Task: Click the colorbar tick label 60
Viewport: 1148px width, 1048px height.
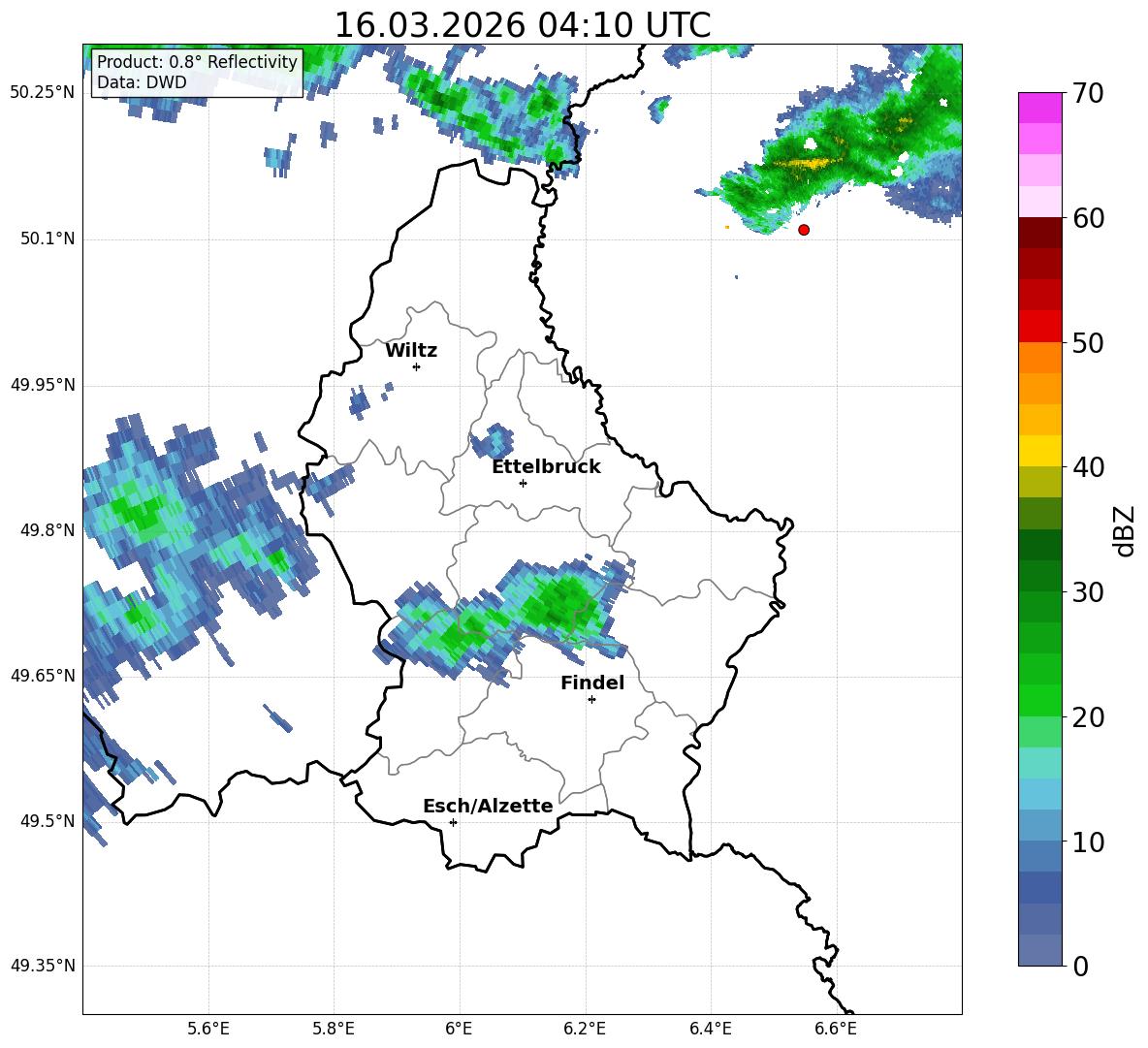Action: pos(1088,218)
